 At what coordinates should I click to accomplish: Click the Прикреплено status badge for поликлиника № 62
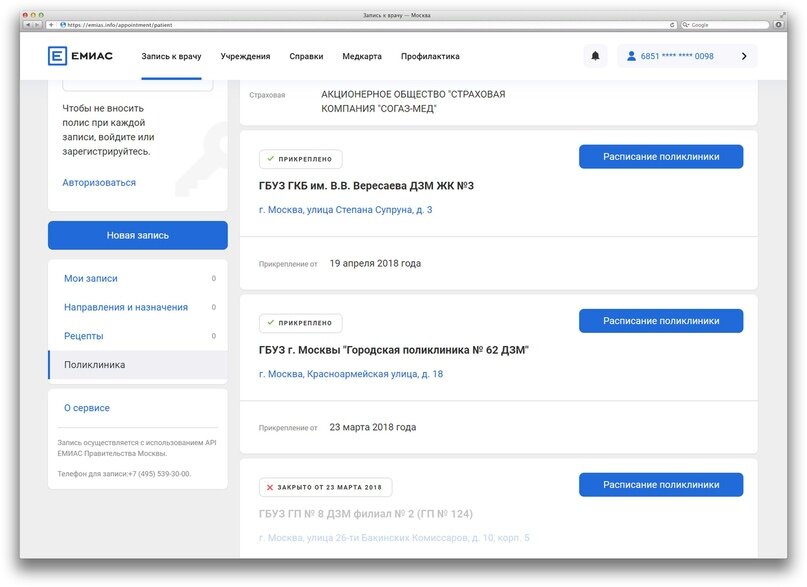[x=300, y=321]
